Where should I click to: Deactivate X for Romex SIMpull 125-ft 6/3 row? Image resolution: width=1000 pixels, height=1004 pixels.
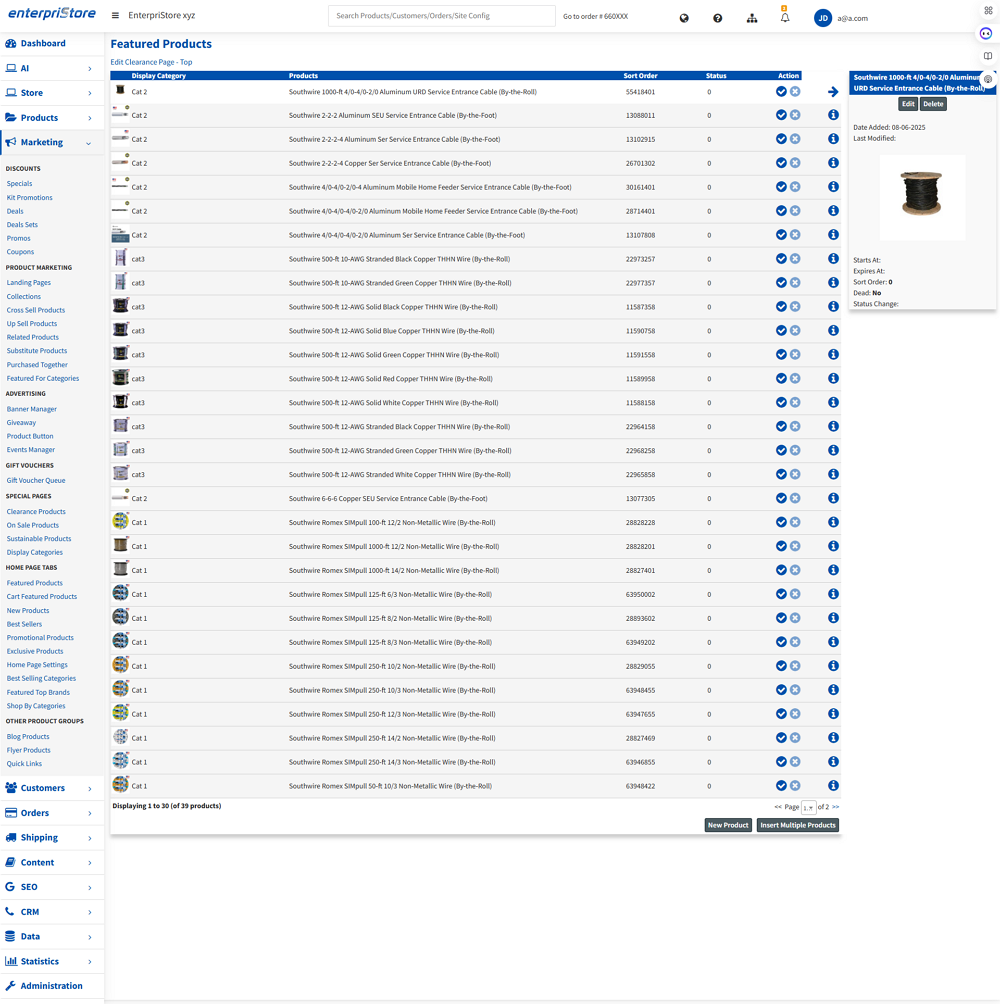click(x=795, y=594)
